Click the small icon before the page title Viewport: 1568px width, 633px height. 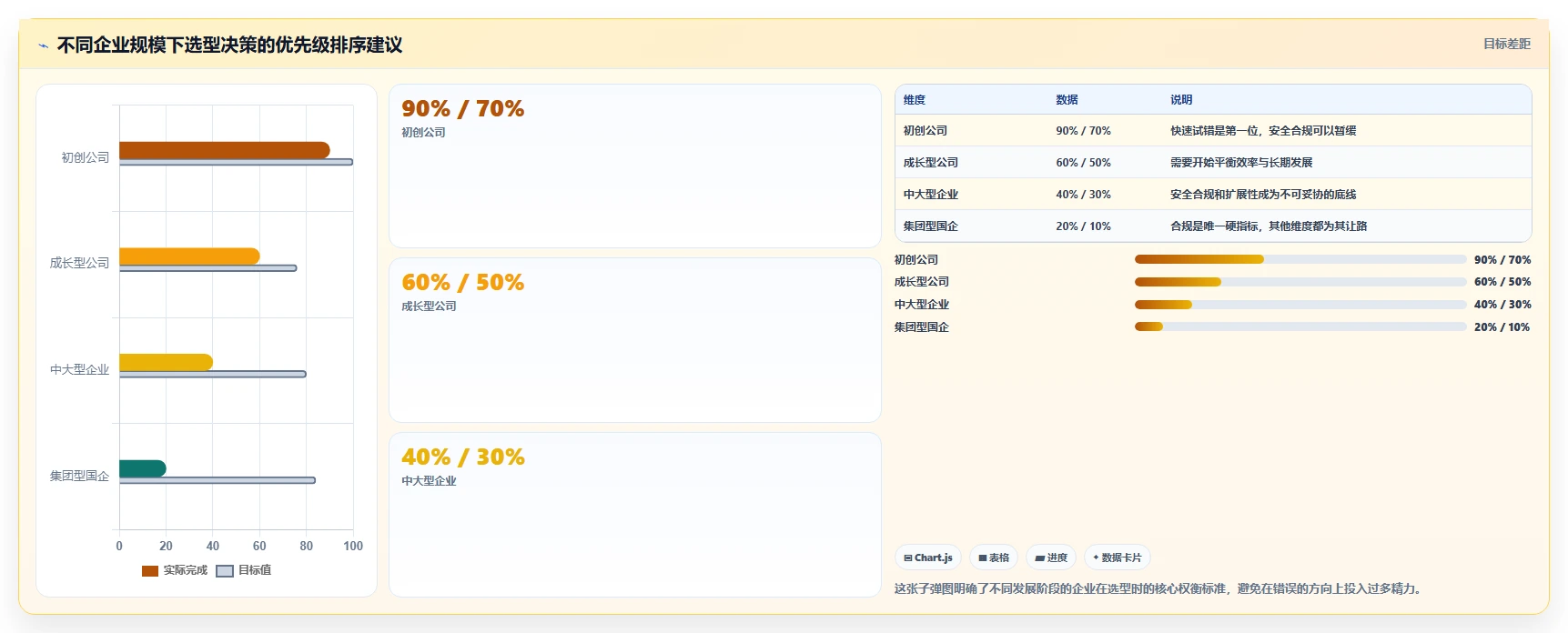pos(43,45)
